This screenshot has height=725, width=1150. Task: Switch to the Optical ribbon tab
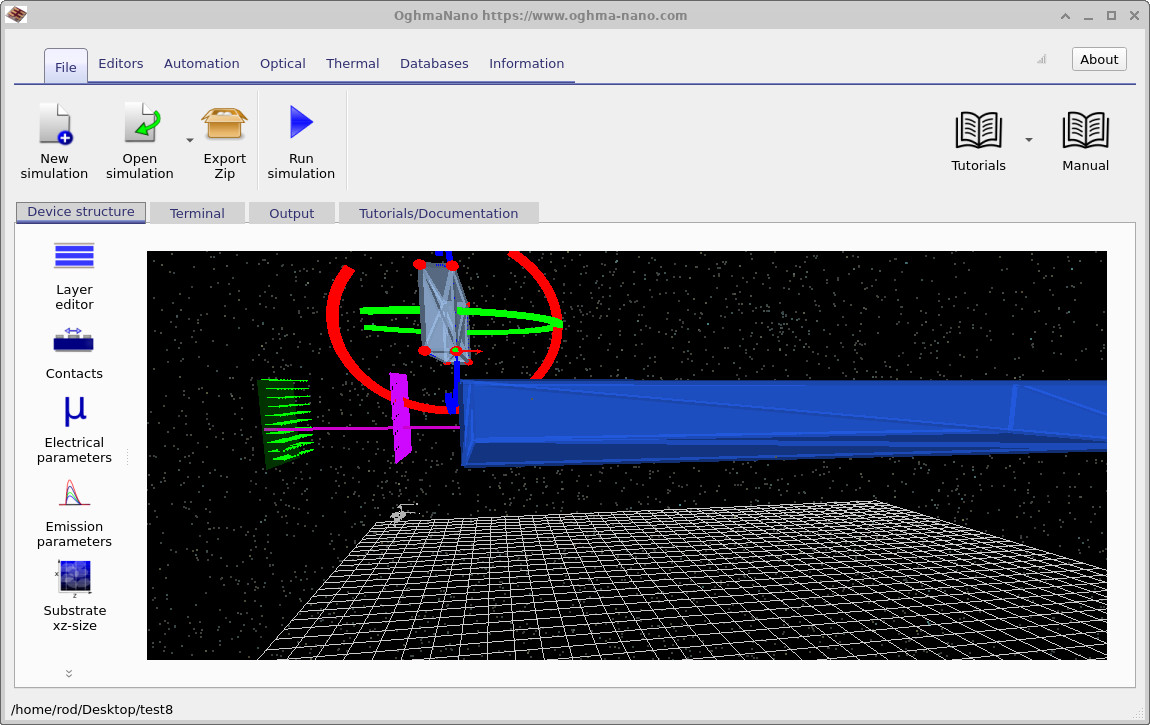(282, 63)
